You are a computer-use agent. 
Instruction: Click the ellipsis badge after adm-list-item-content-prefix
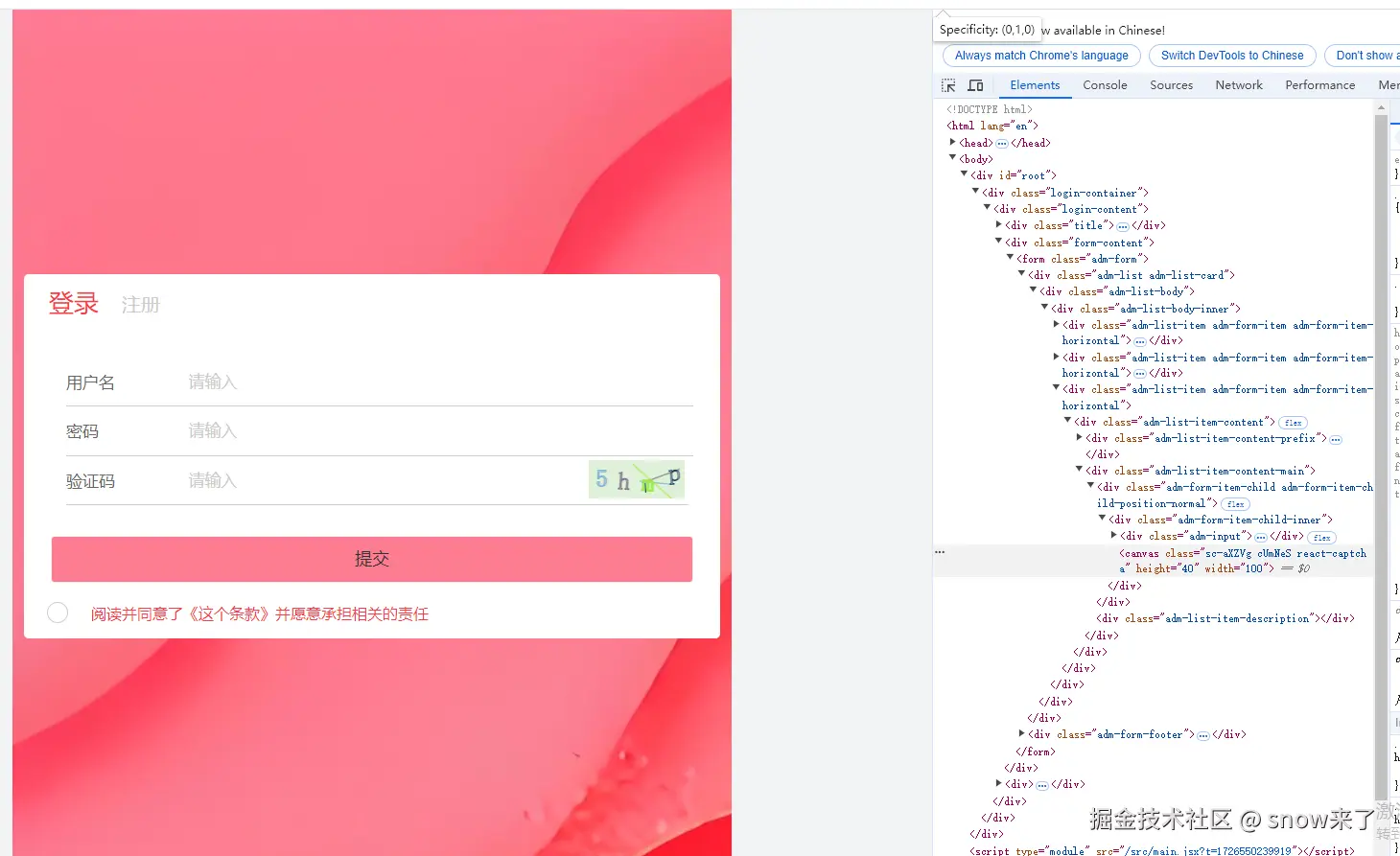point(1336,439)
